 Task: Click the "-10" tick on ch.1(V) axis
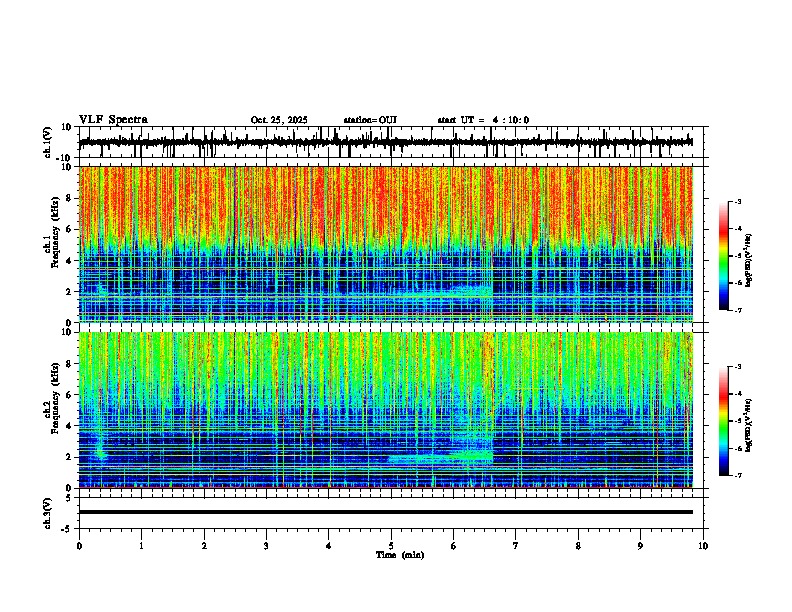[x=65, y=158]
